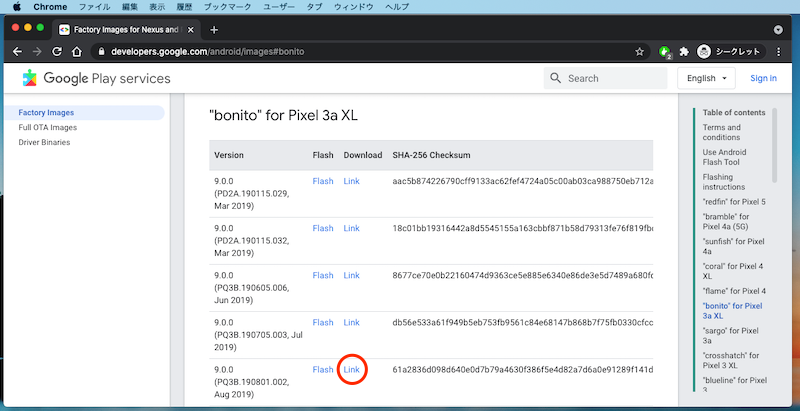Open the tab search dropdown arrow
Image resolution: width=800 pixels, height=411 pixels.
(x=778, y=29)
